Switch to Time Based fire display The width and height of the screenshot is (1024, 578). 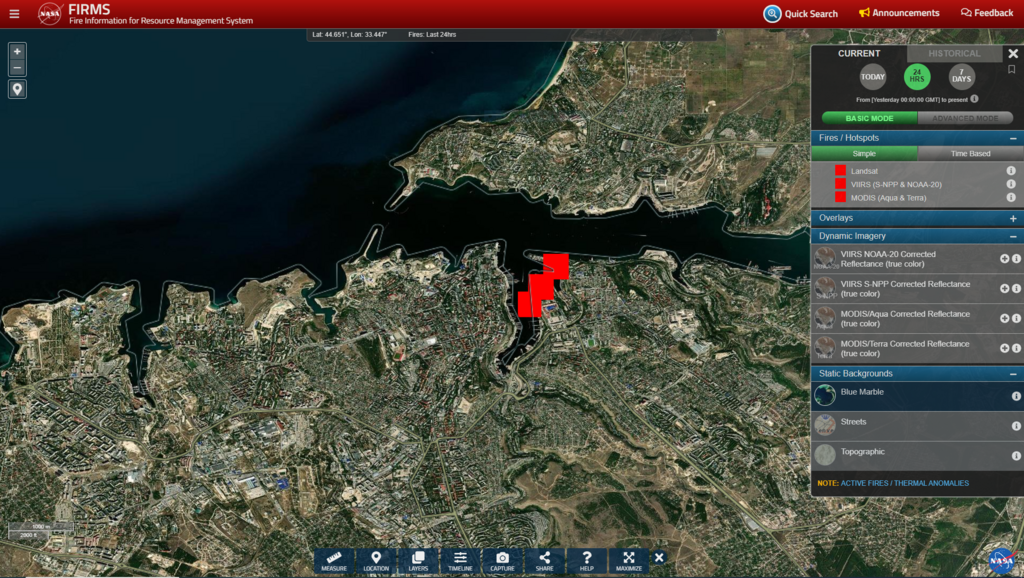(970, 154)
